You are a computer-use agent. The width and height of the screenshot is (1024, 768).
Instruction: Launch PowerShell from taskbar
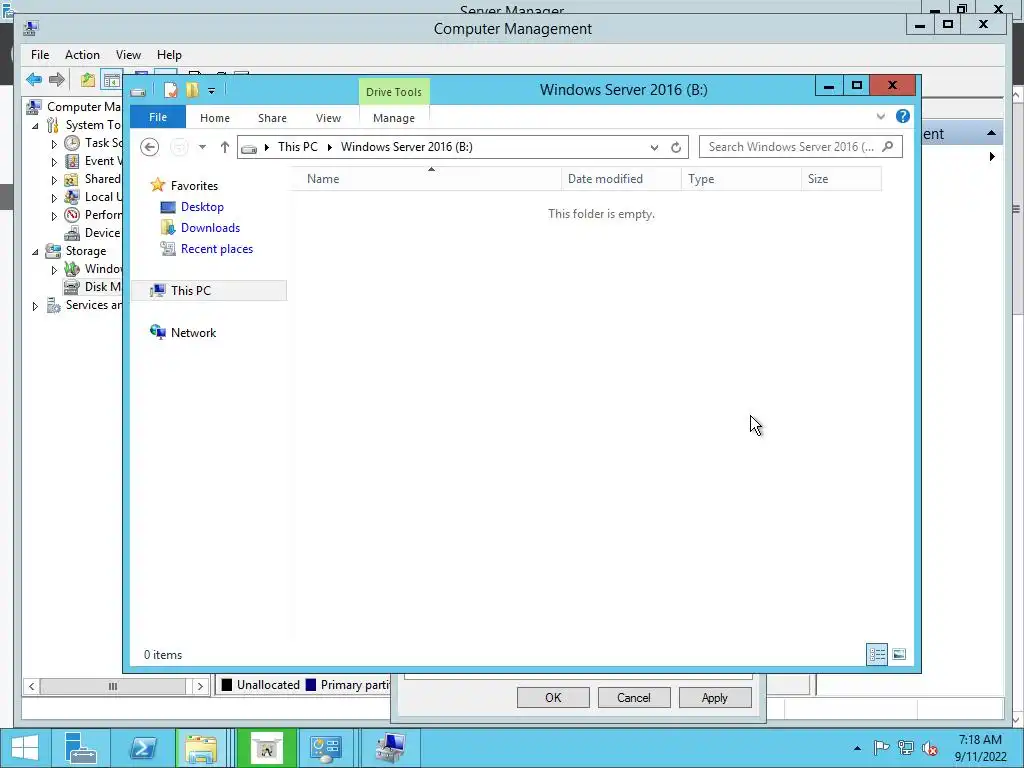tap(142, 748)
